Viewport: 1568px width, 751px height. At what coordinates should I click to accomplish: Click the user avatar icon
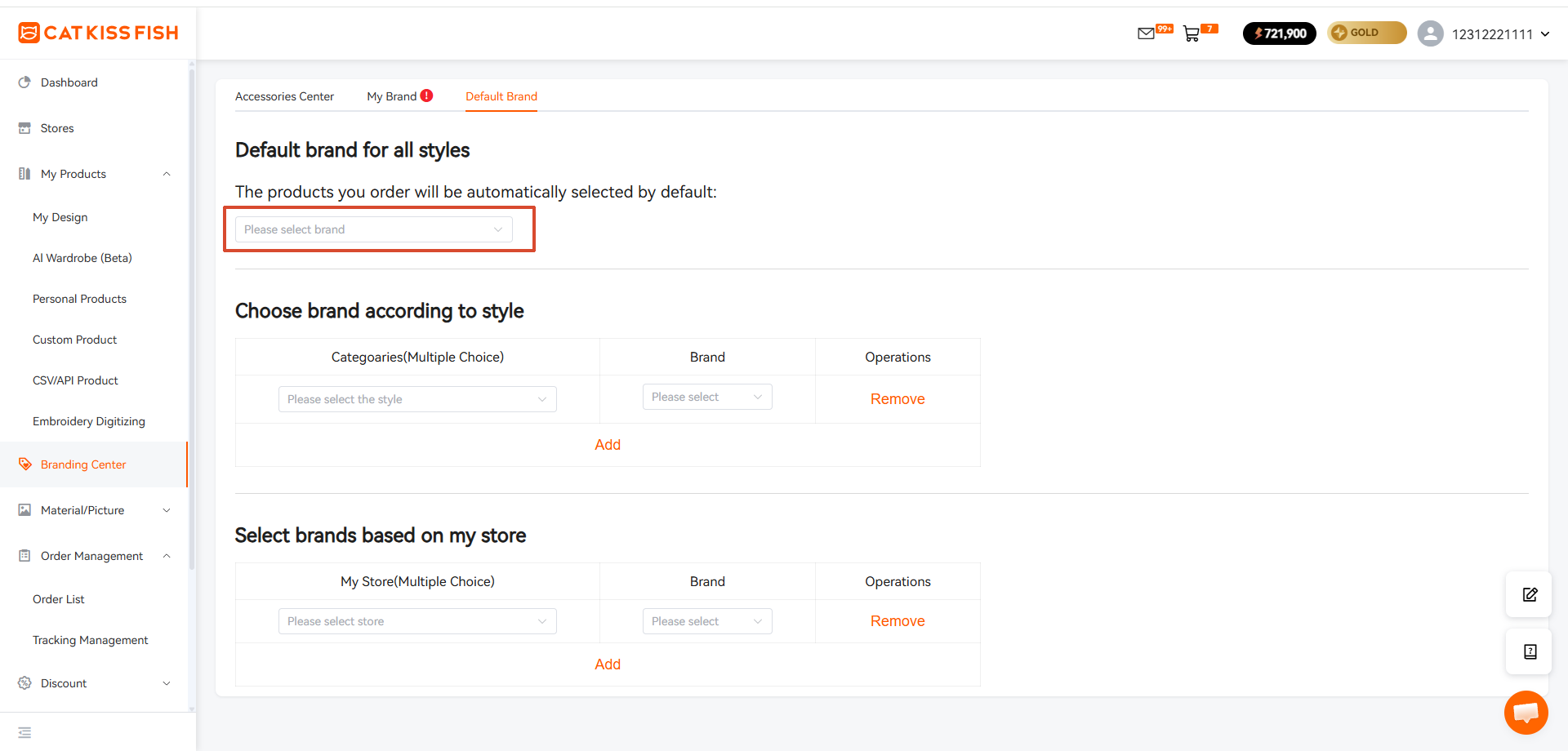[x=1430, y=33]
